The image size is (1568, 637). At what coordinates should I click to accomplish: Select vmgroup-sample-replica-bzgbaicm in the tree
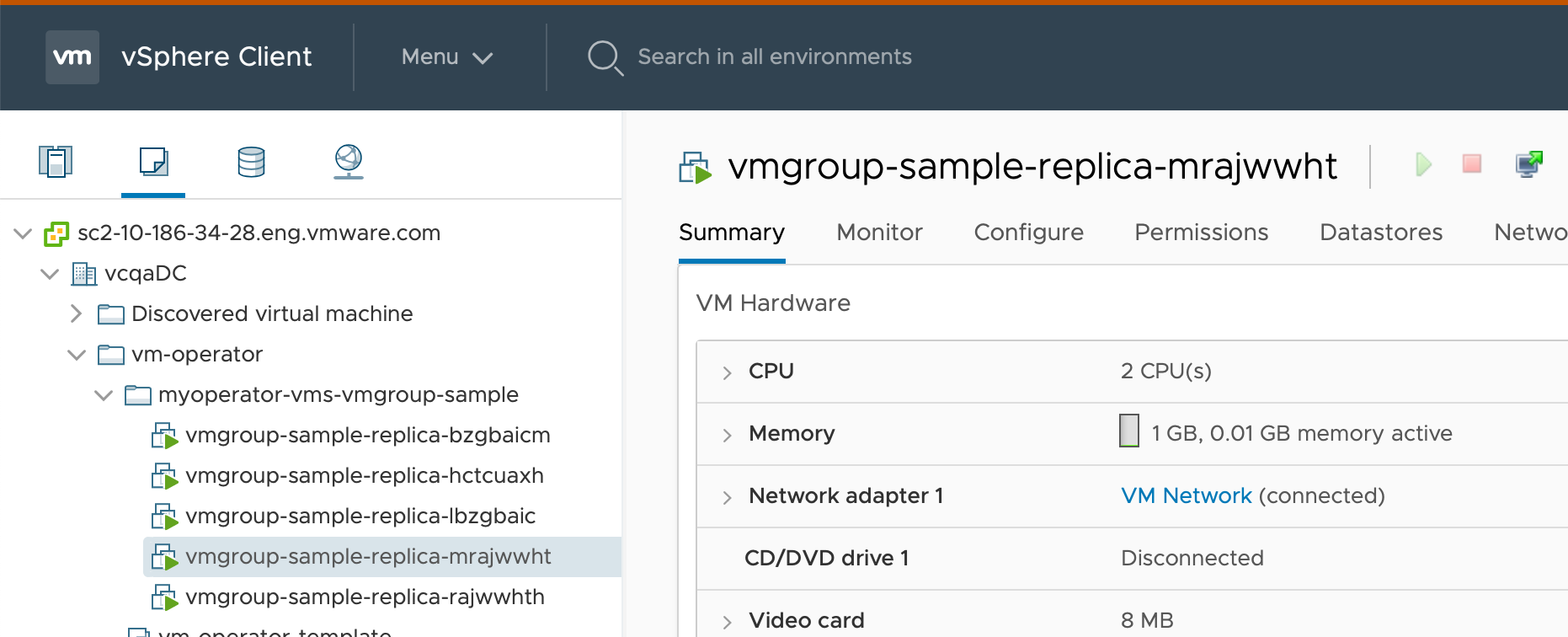coord(368,435)
